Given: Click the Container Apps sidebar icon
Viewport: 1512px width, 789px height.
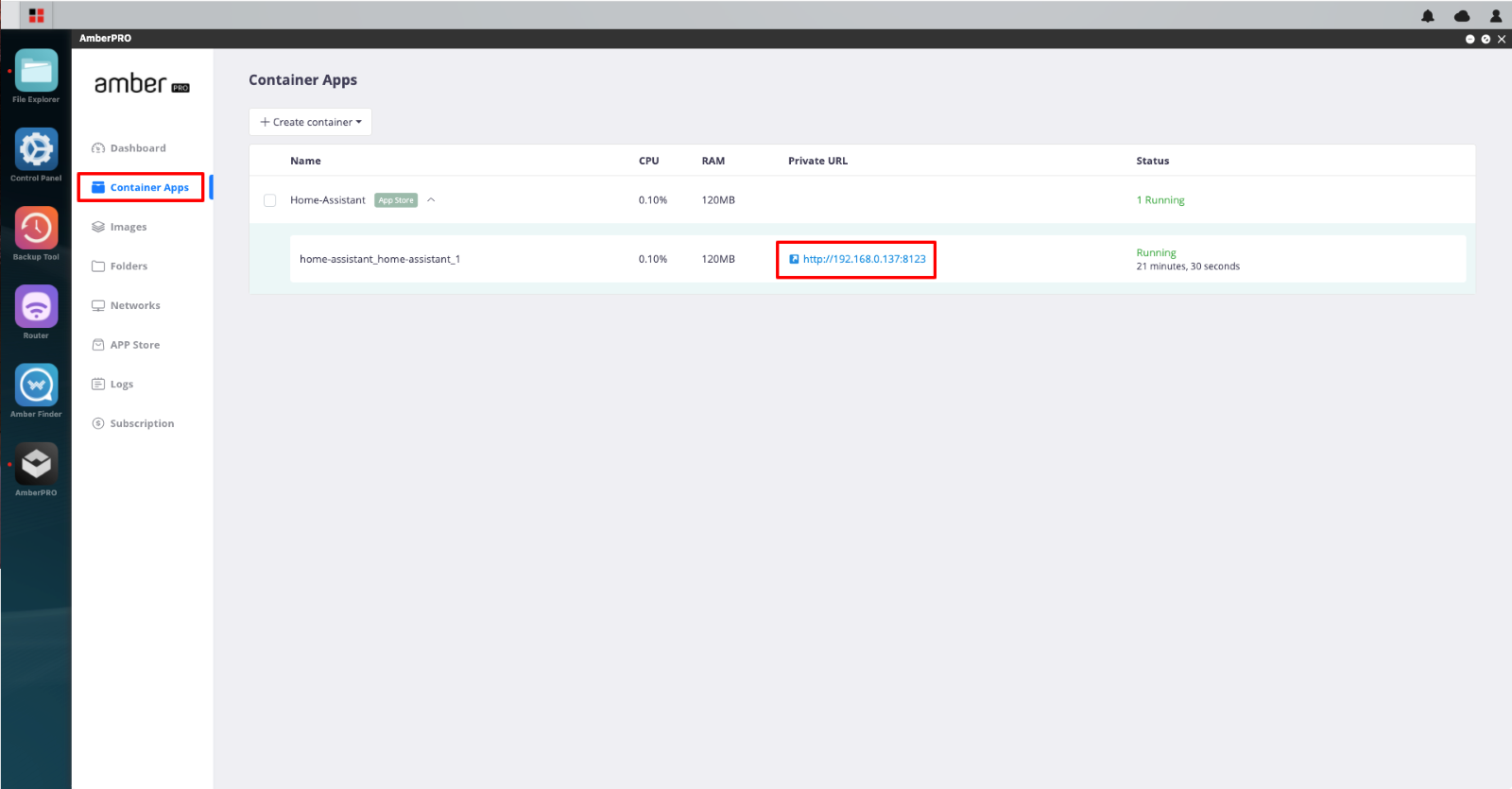Looking at the screenshot, I should pos(98,187).
